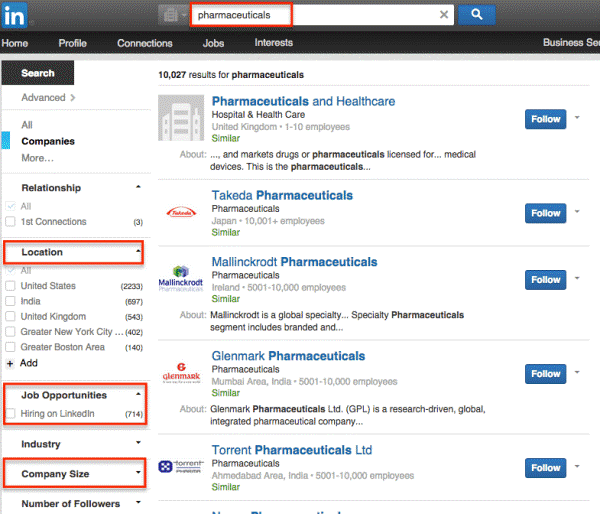
Task: Follow Takeda Pharmaceuticals
Action: [545, 213]
